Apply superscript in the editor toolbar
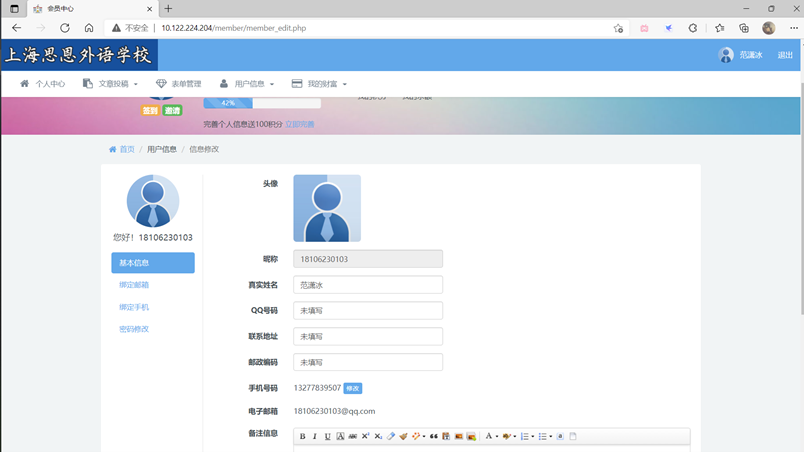 (x=365, y=436)
